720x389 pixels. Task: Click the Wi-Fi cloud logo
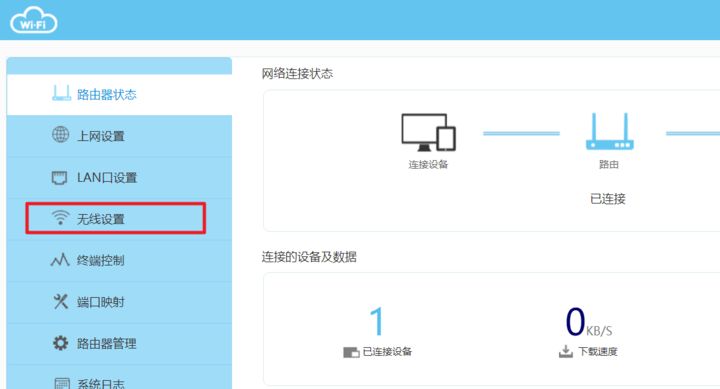coord(34,20)
